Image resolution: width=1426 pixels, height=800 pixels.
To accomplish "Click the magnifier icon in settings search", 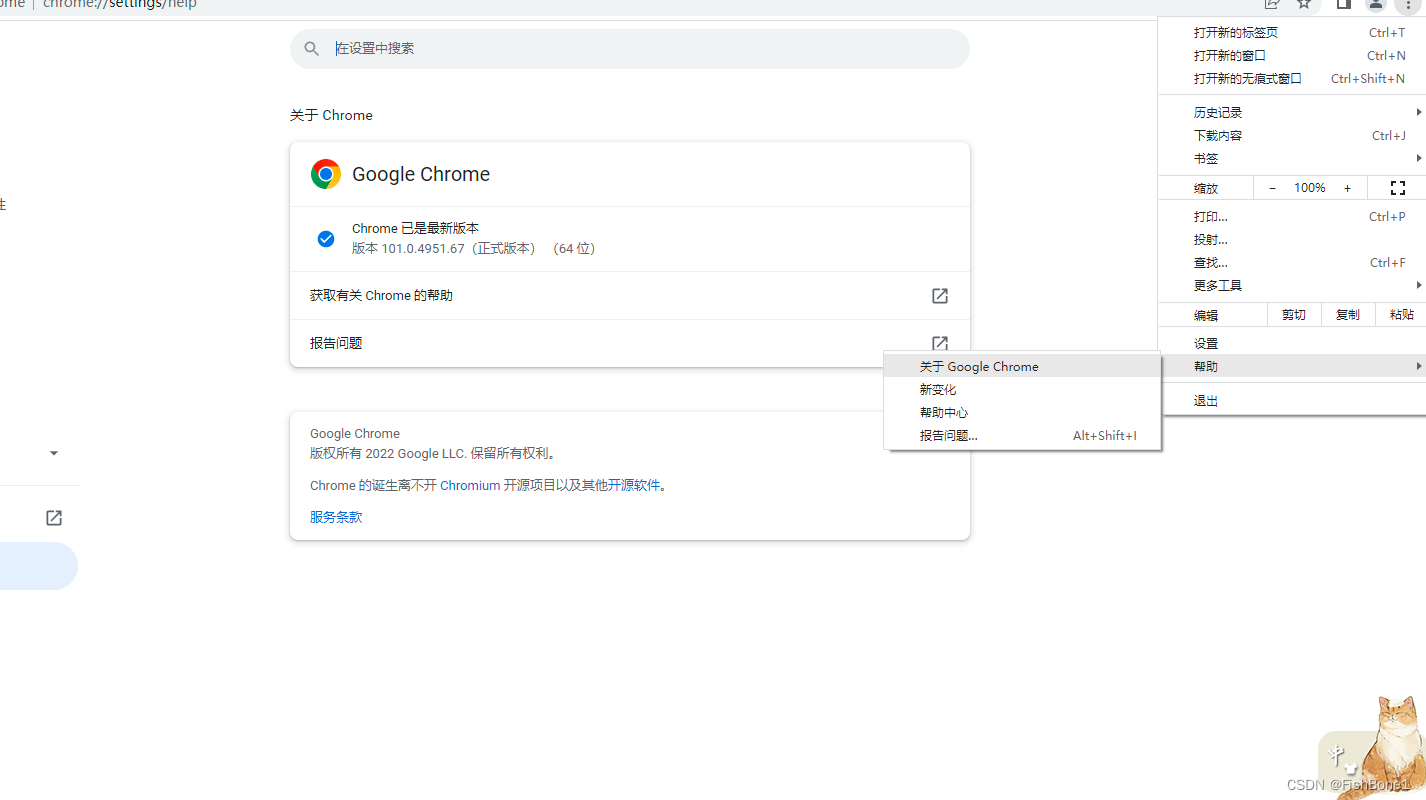I will coord(312,48).
